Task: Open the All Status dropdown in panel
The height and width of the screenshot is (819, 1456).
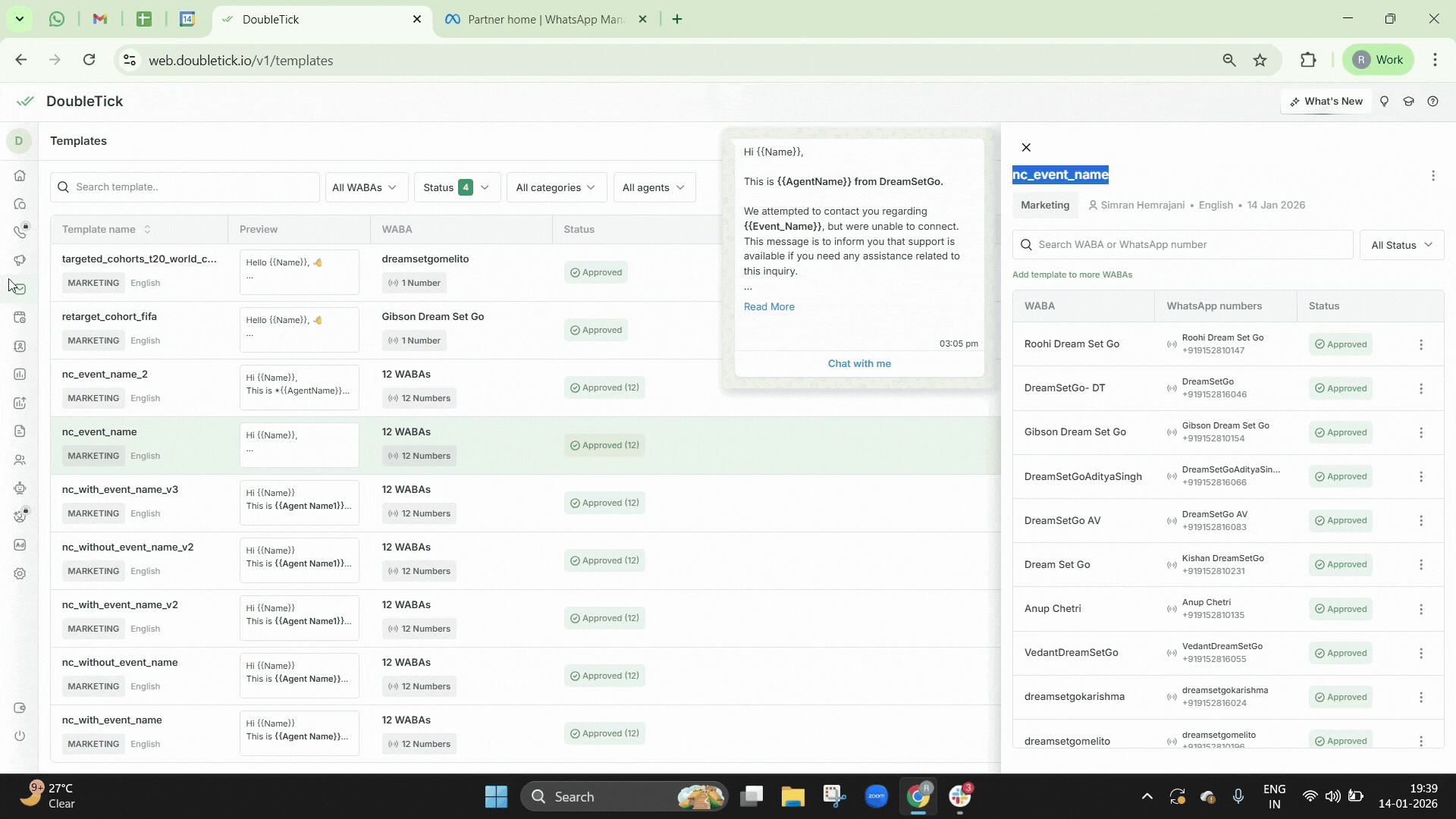Action: pyautogui.click(x=1401, y=245)
